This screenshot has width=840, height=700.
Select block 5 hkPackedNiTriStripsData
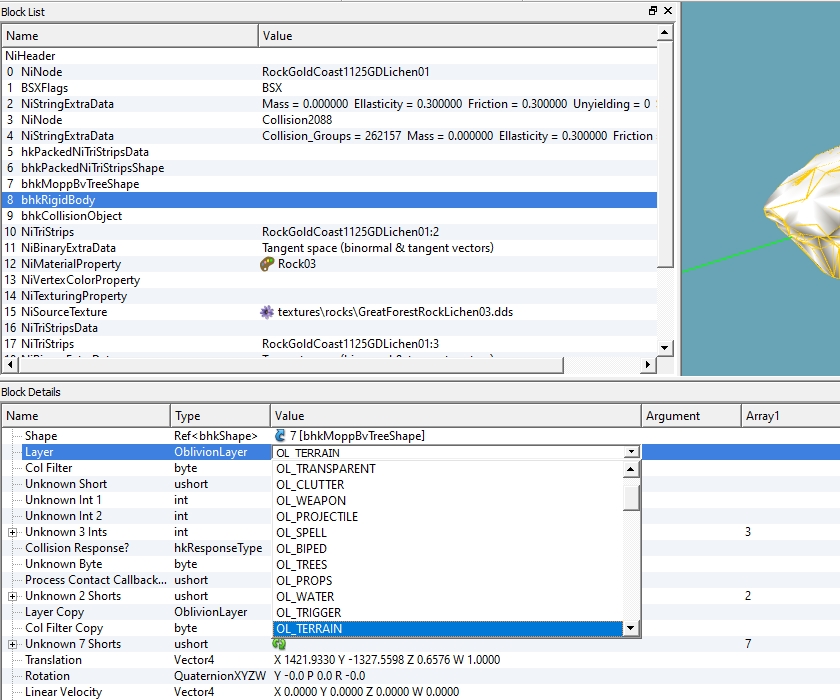coord(329,152)
